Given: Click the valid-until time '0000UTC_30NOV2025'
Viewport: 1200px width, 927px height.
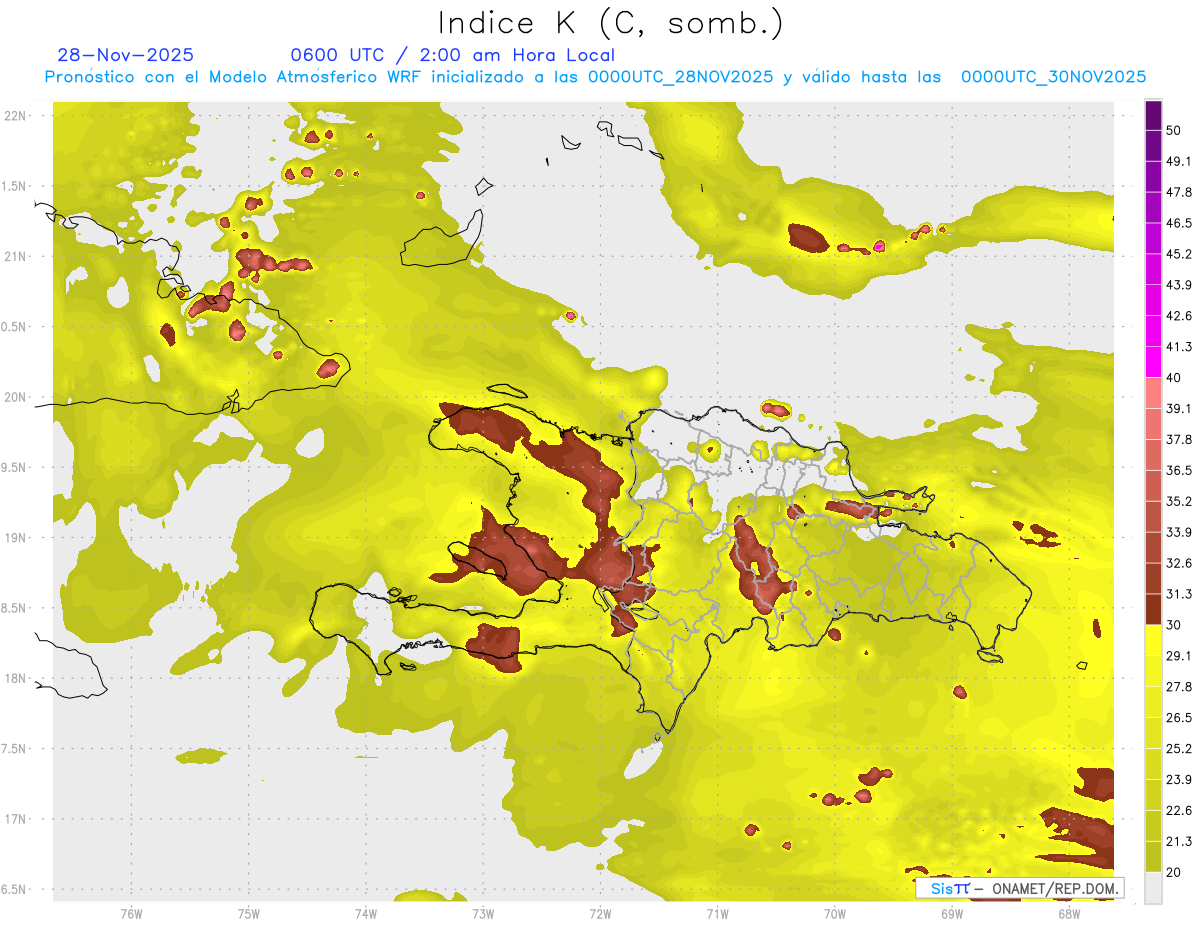Looking at the screenshot, I should (1053, 77).
